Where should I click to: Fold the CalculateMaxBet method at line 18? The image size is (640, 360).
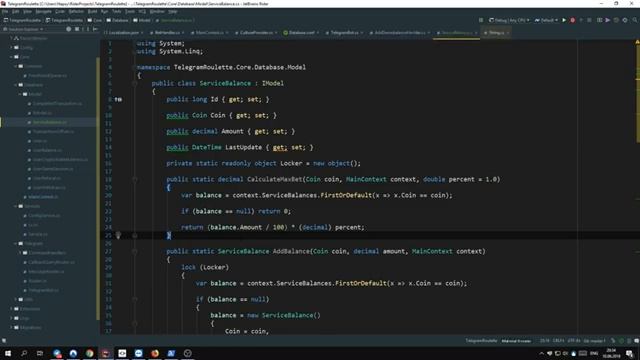pyautogui.click(x=134, y=179)
